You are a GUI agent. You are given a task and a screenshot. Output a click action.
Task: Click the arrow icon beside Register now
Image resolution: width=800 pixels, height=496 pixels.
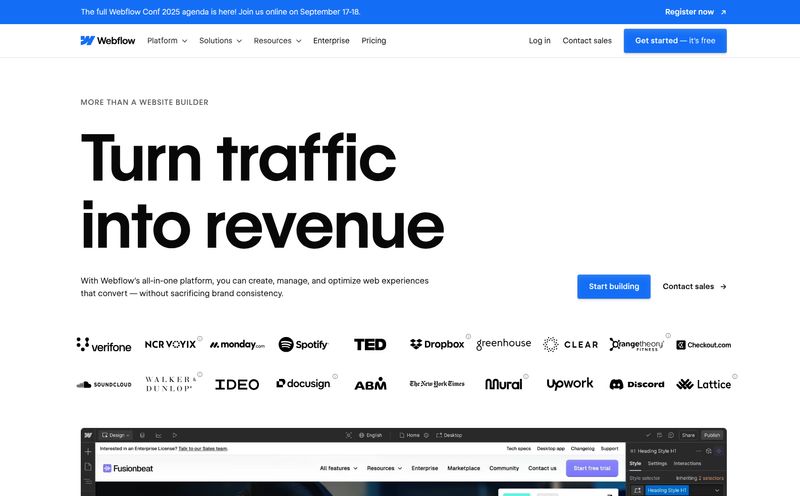723,12
